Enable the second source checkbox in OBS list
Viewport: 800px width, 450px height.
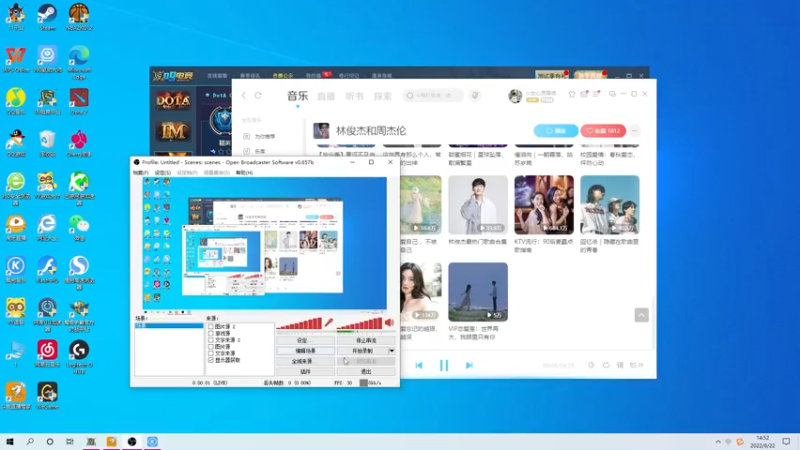(x=211, y=333)
